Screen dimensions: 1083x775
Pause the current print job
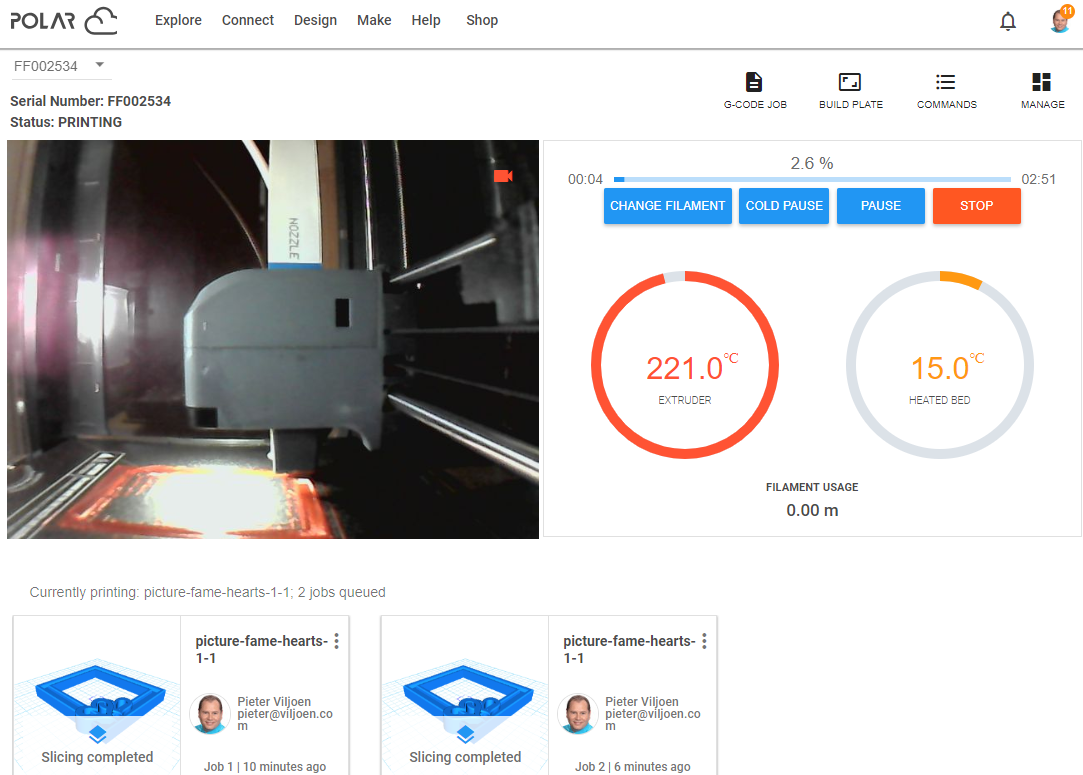click(880, 206)
